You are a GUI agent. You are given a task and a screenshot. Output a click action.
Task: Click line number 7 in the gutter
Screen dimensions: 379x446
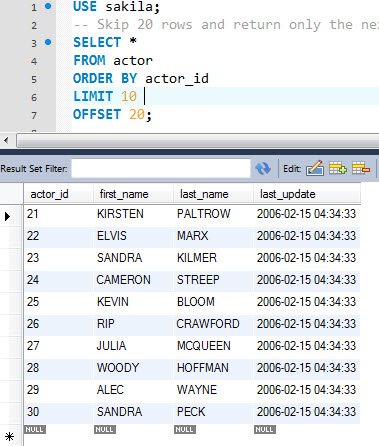pyautogui.click(x=34, y=116)
